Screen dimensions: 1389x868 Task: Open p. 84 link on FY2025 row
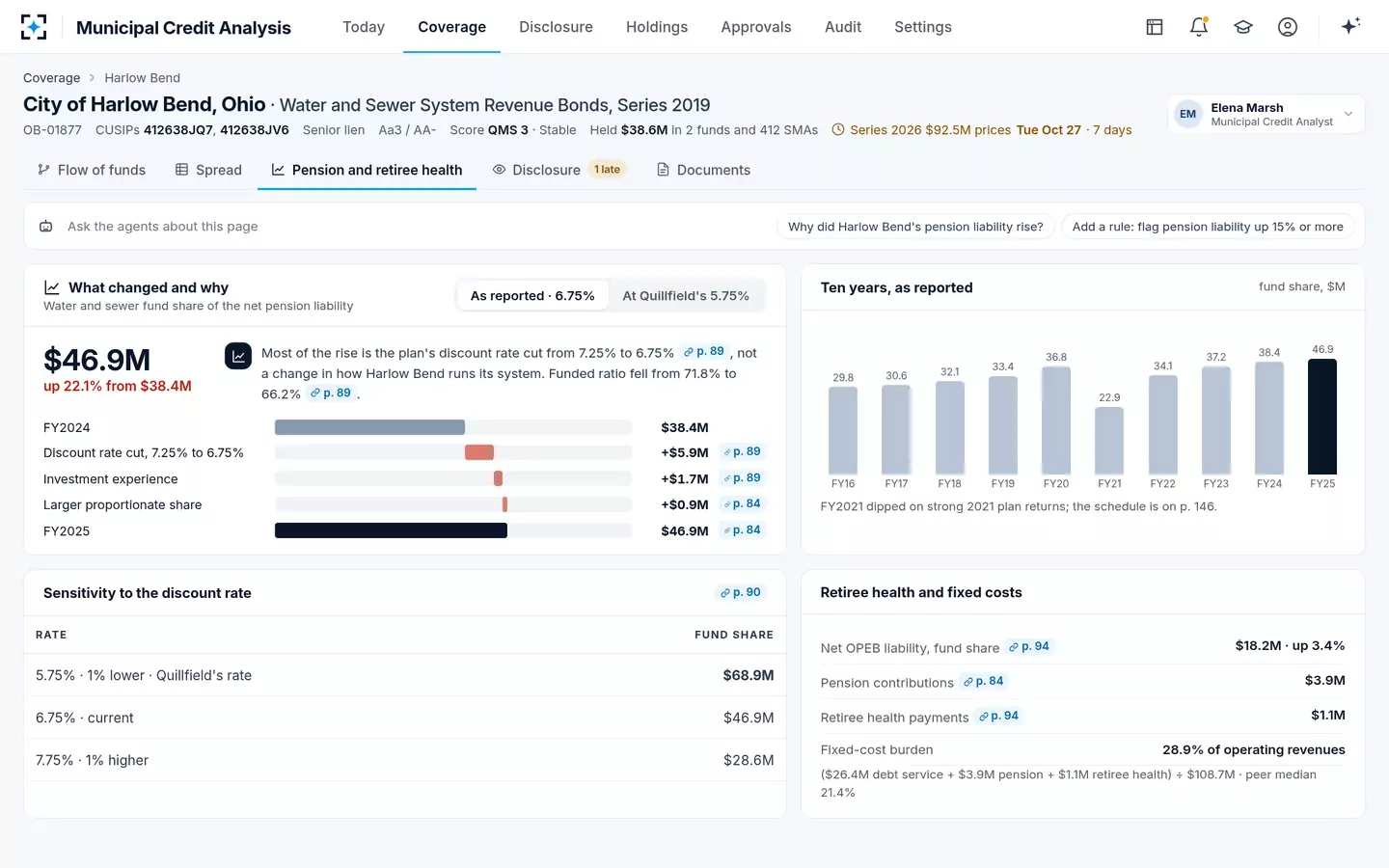tap(743, 529)
